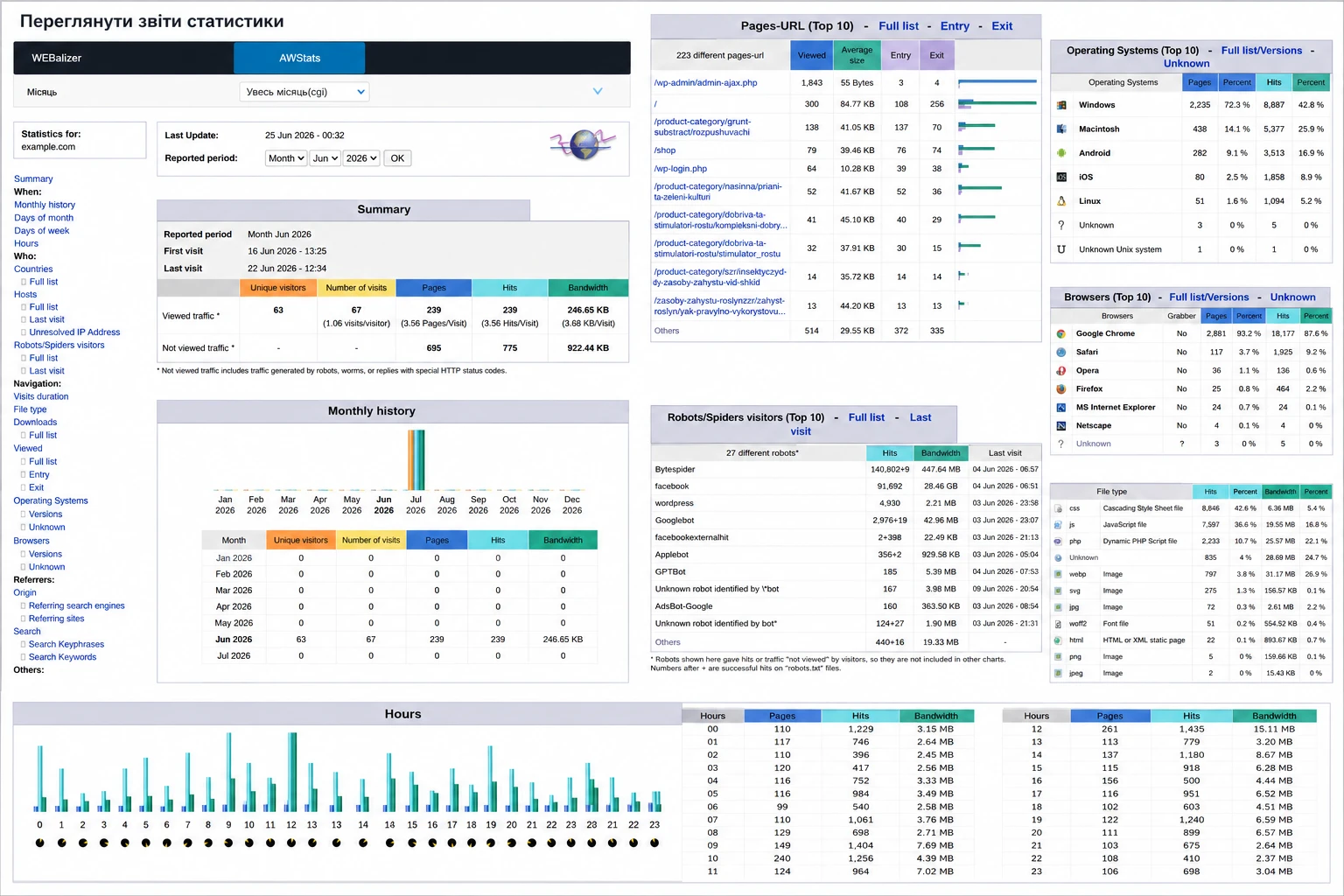Viewport: 1344px width, 896px height.
Task: Click the webp file type icon
Action: (x=1059, y=574)
